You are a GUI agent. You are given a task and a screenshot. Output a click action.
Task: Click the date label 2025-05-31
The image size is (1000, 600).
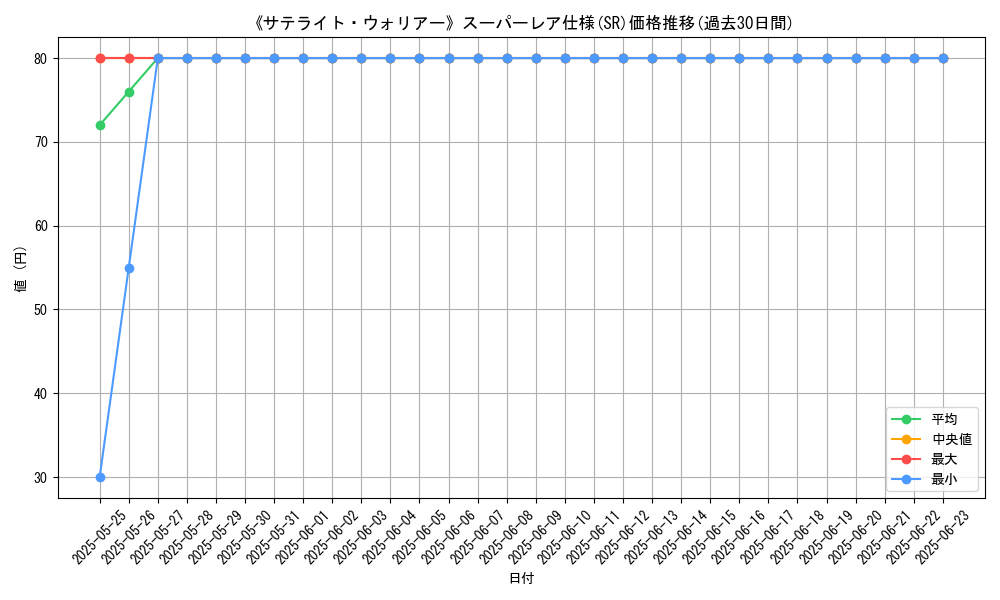(273, 538)
